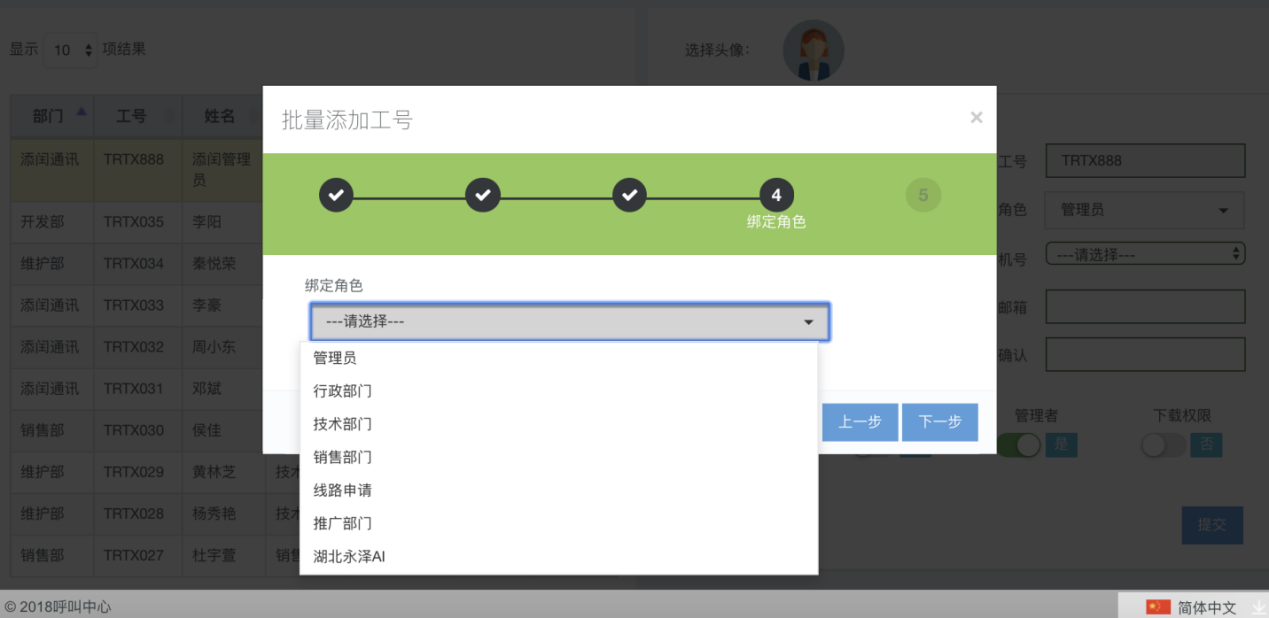
Task: Click the China flag language icon
Action: [x=1158, y=607]
